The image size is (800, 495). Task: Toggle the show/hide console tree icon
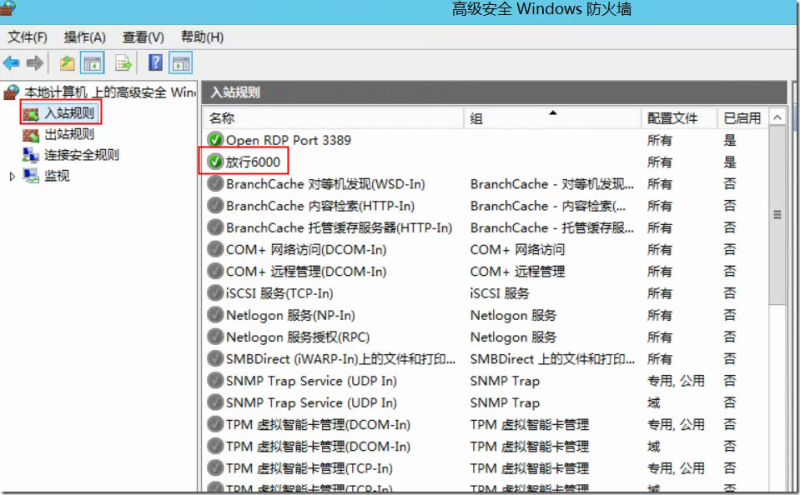click(x=92, y=63)
